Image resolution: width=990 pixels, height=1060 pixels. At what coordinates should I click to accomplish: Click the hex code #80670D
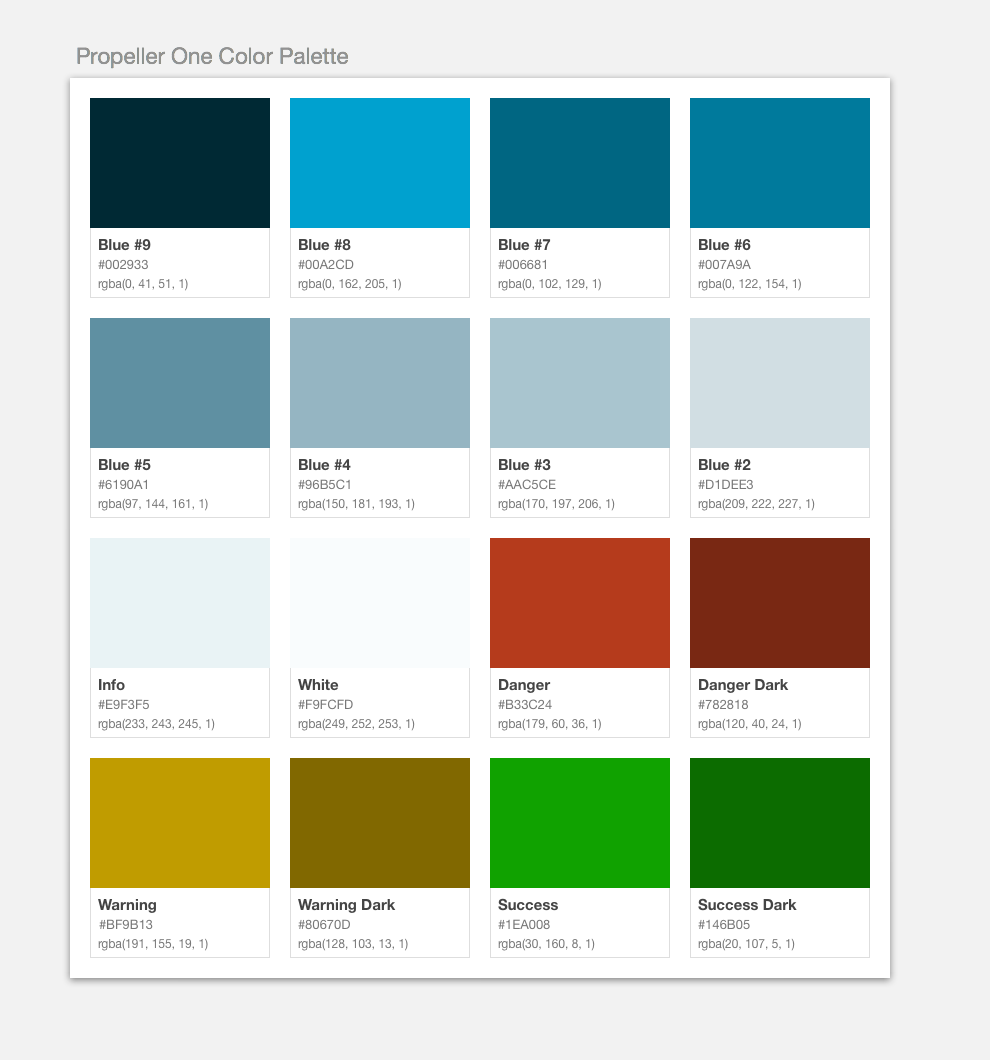324,924
